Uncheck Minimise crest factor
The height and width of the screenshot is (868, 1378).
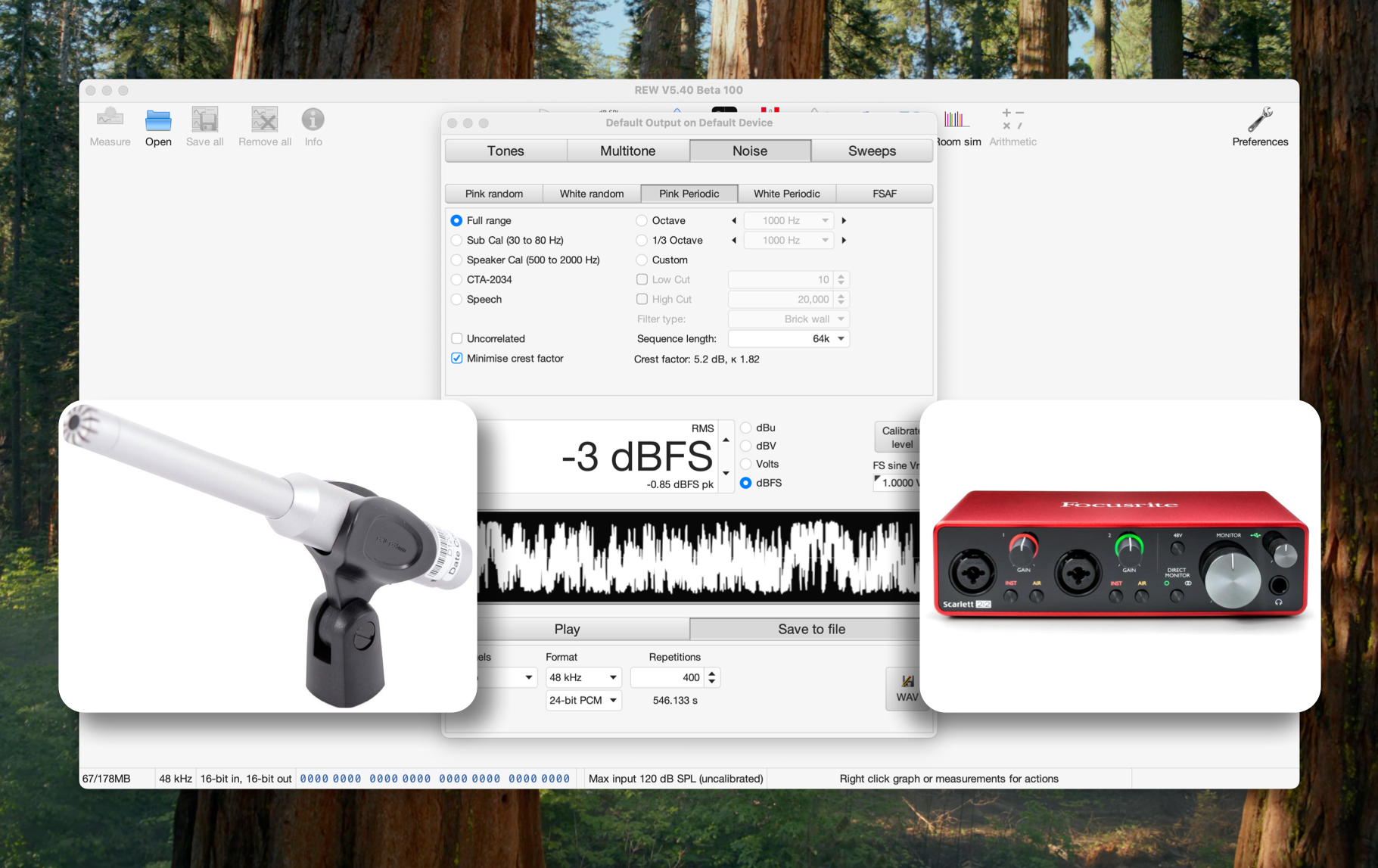(457, 358)
